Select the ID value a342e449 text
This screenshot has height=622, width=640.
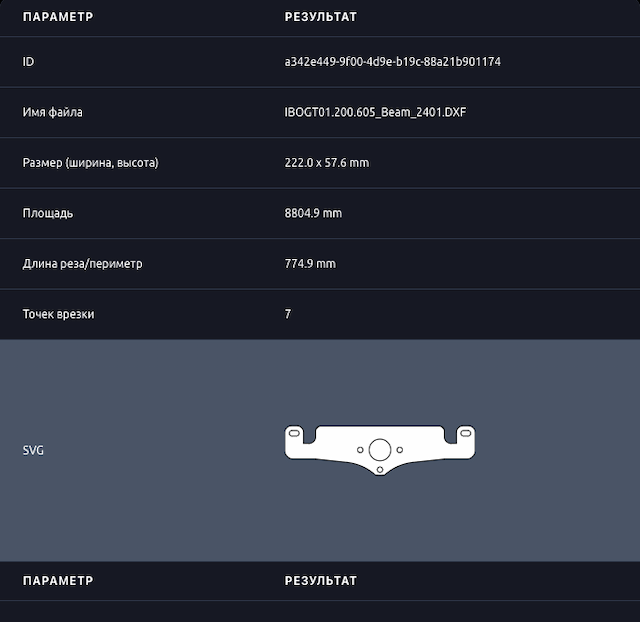pos(392,62)
